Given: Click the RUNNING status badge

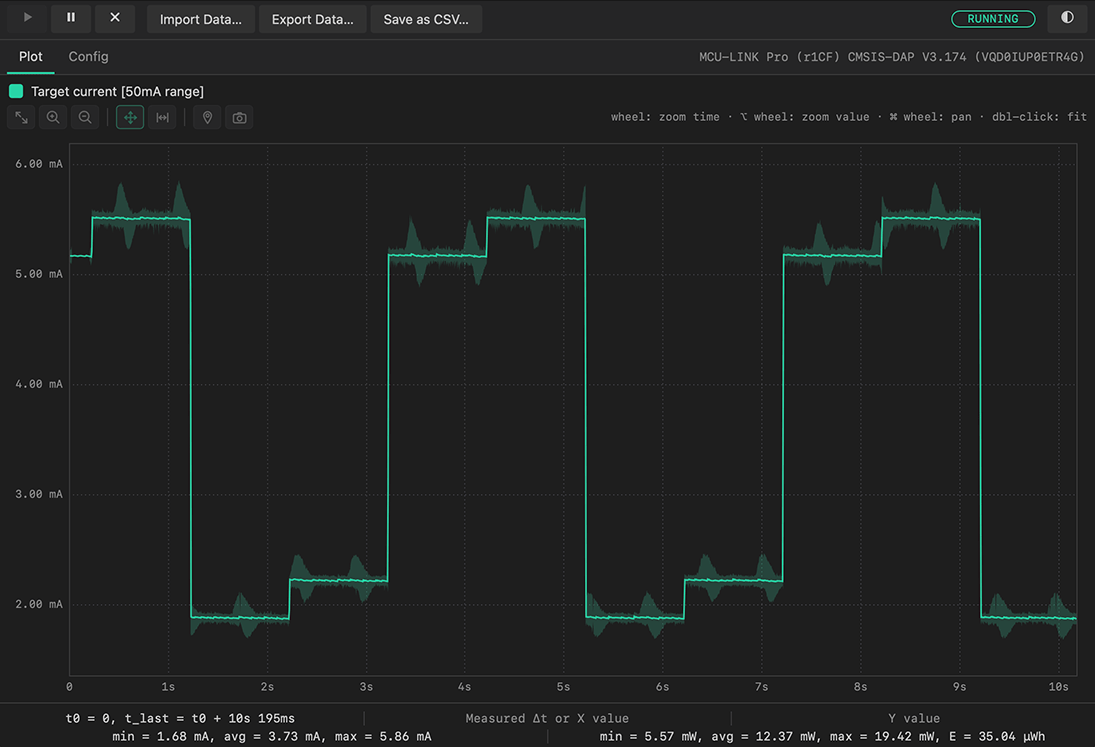Looking at the screenshot, I should click(x=992, y=19).
